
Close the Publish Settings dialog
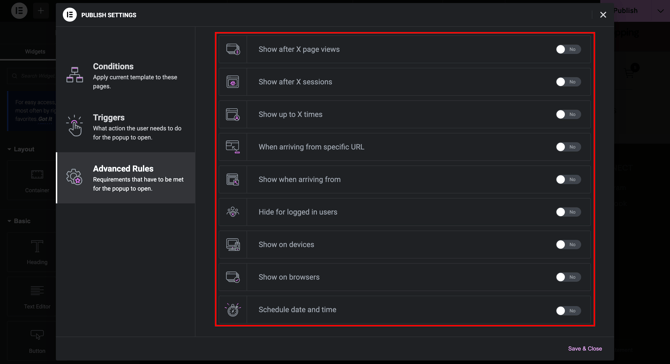click(603, 15)
